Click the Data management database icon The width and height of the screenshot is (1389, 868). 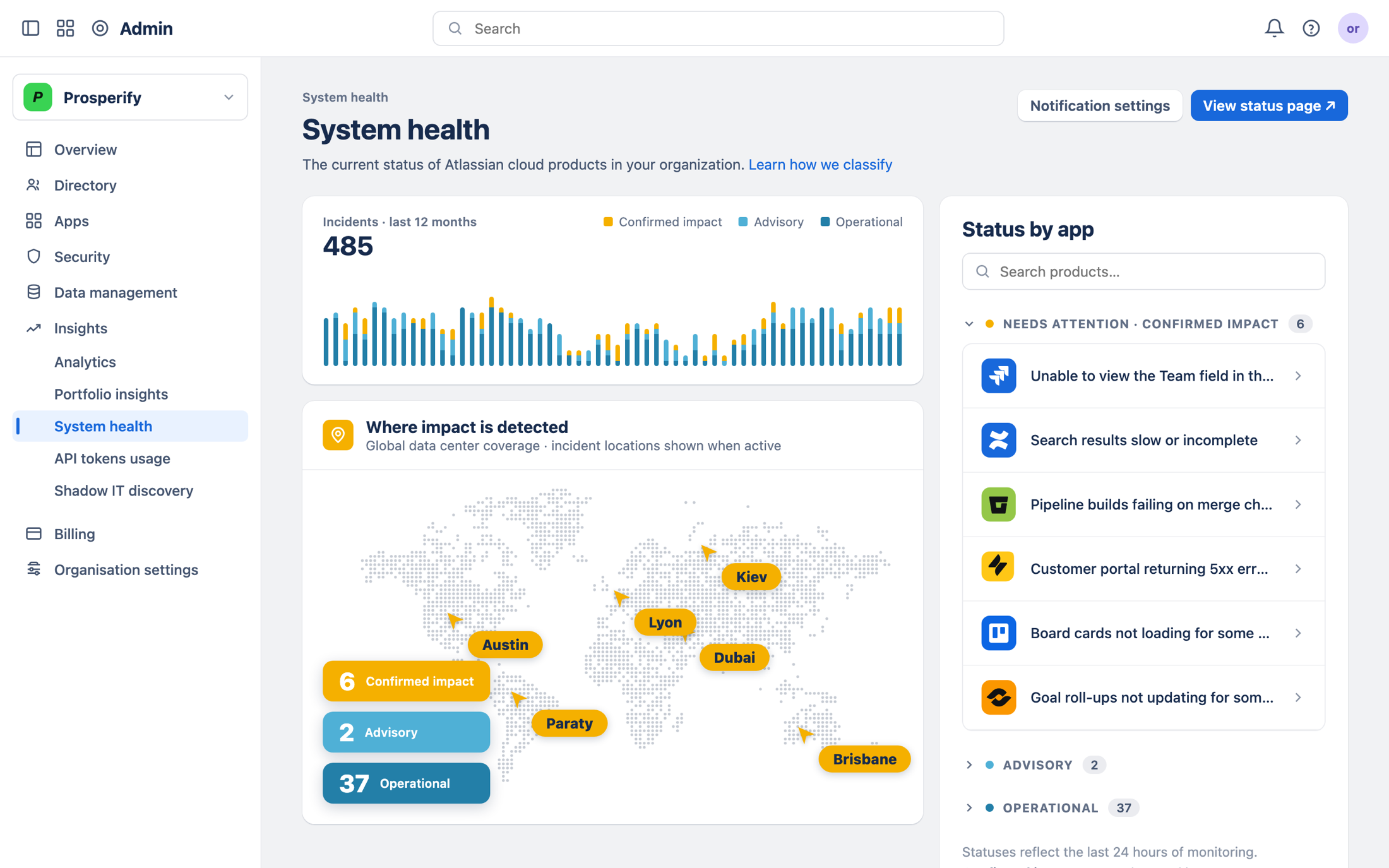[33, 292]
